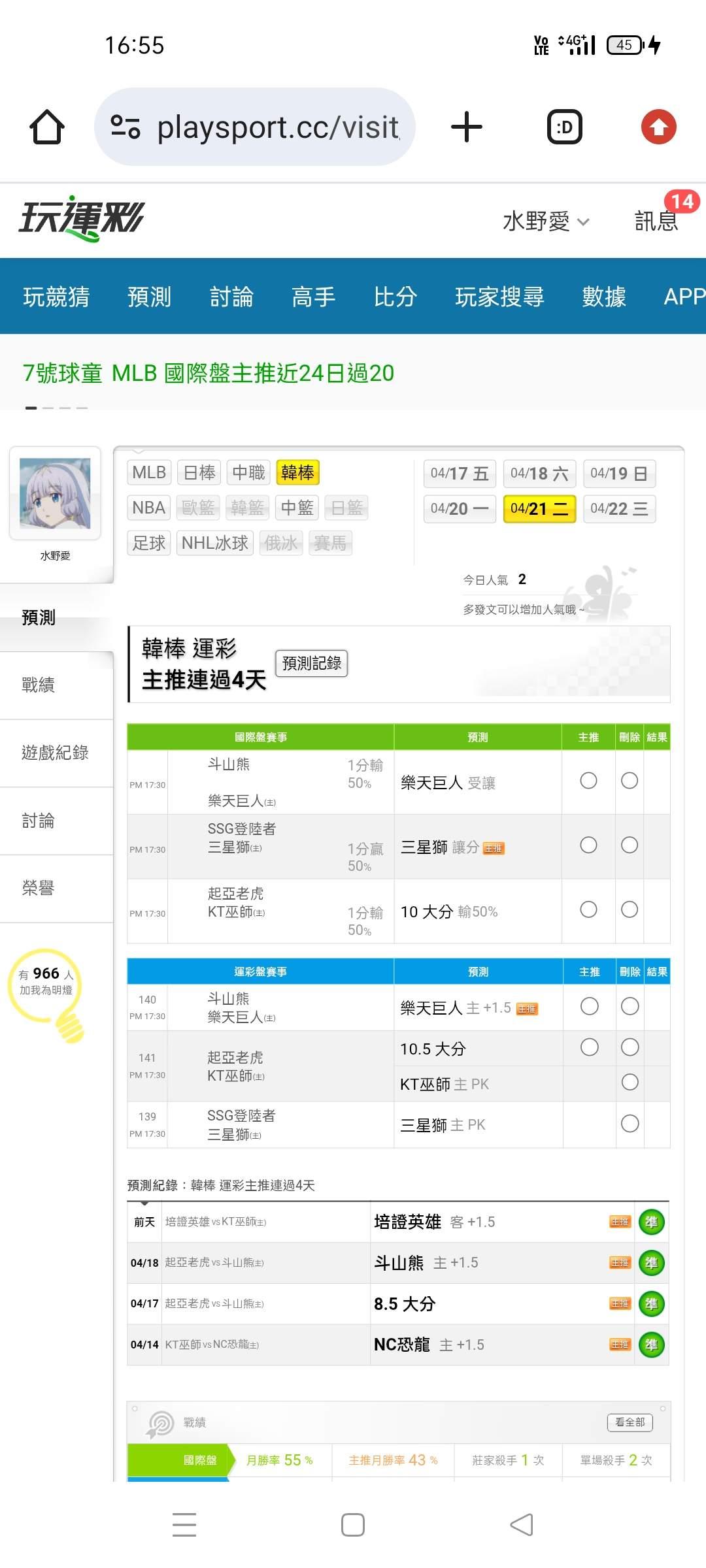
Task: Select 主推 radio for 樂天巨人 受讓
Action: [x=588, y=781]
